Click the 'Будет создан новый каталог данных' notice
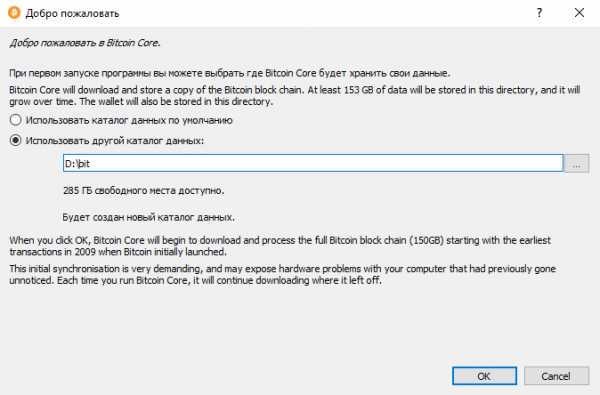Viewport: 600px width, 395px height. pos(148,217)
